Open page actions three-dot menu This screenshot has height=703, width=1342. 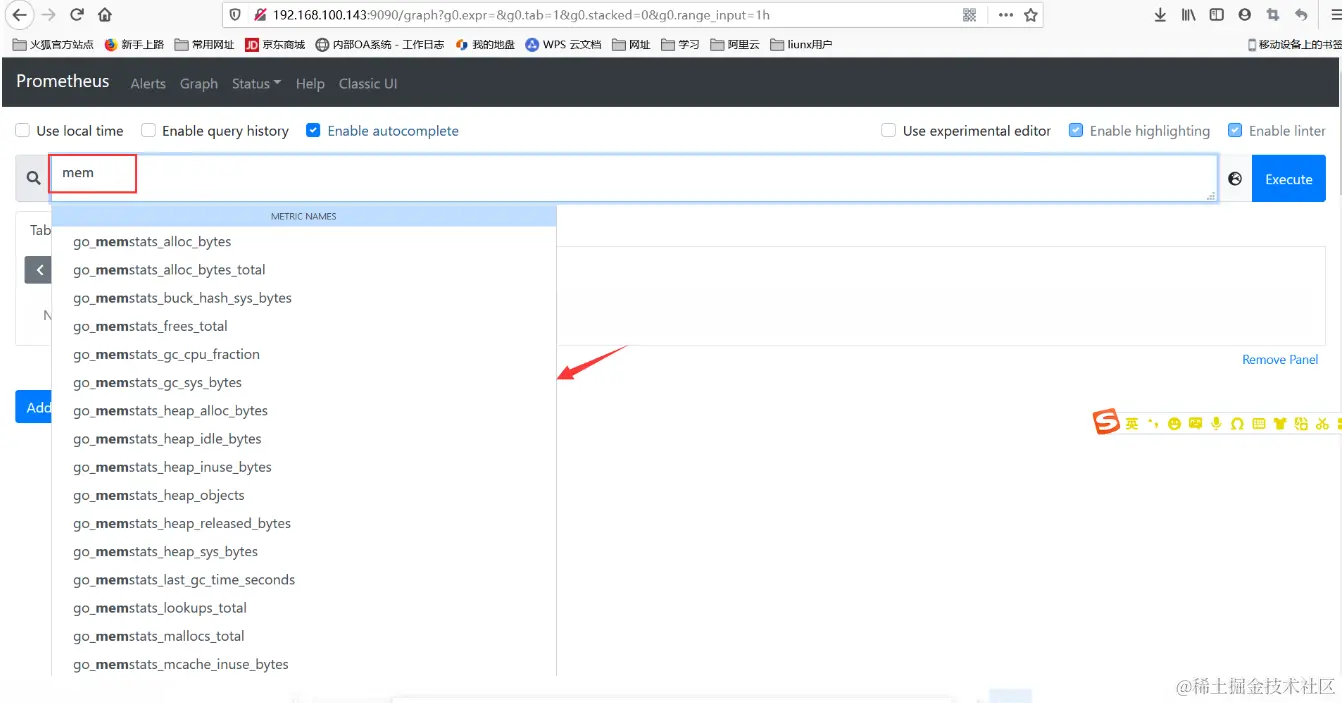(x=1005, y=15)
